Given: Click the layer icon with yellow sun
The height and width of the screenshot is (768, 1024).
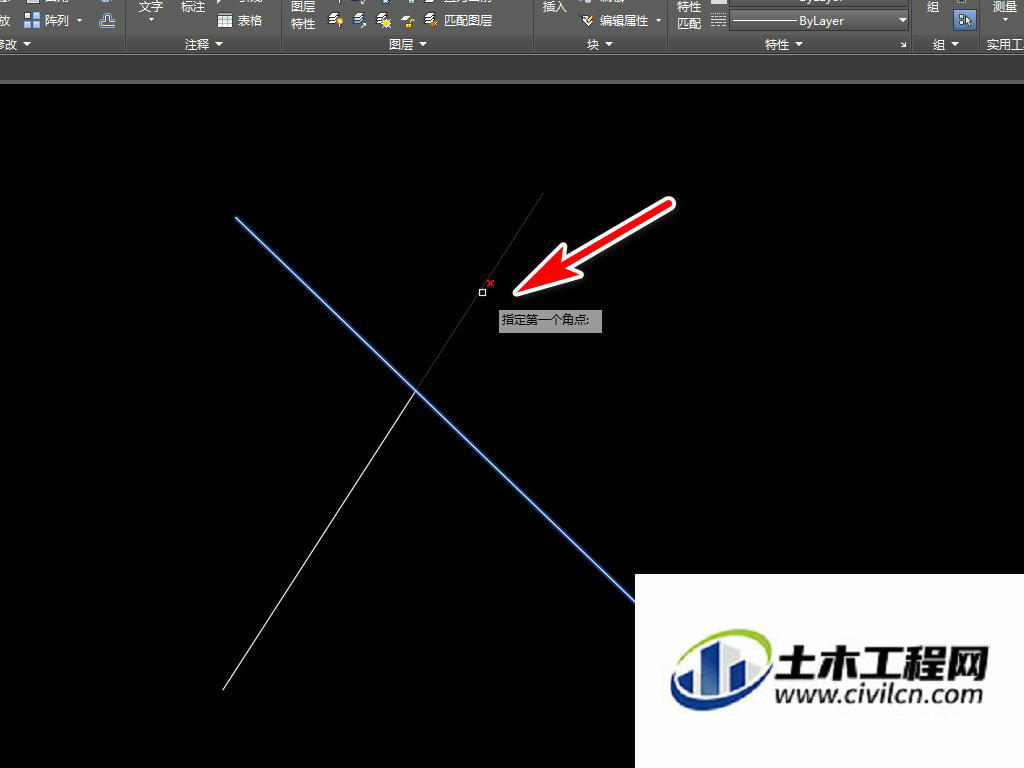Looking at the screenshot, I should tap(383, 21).
